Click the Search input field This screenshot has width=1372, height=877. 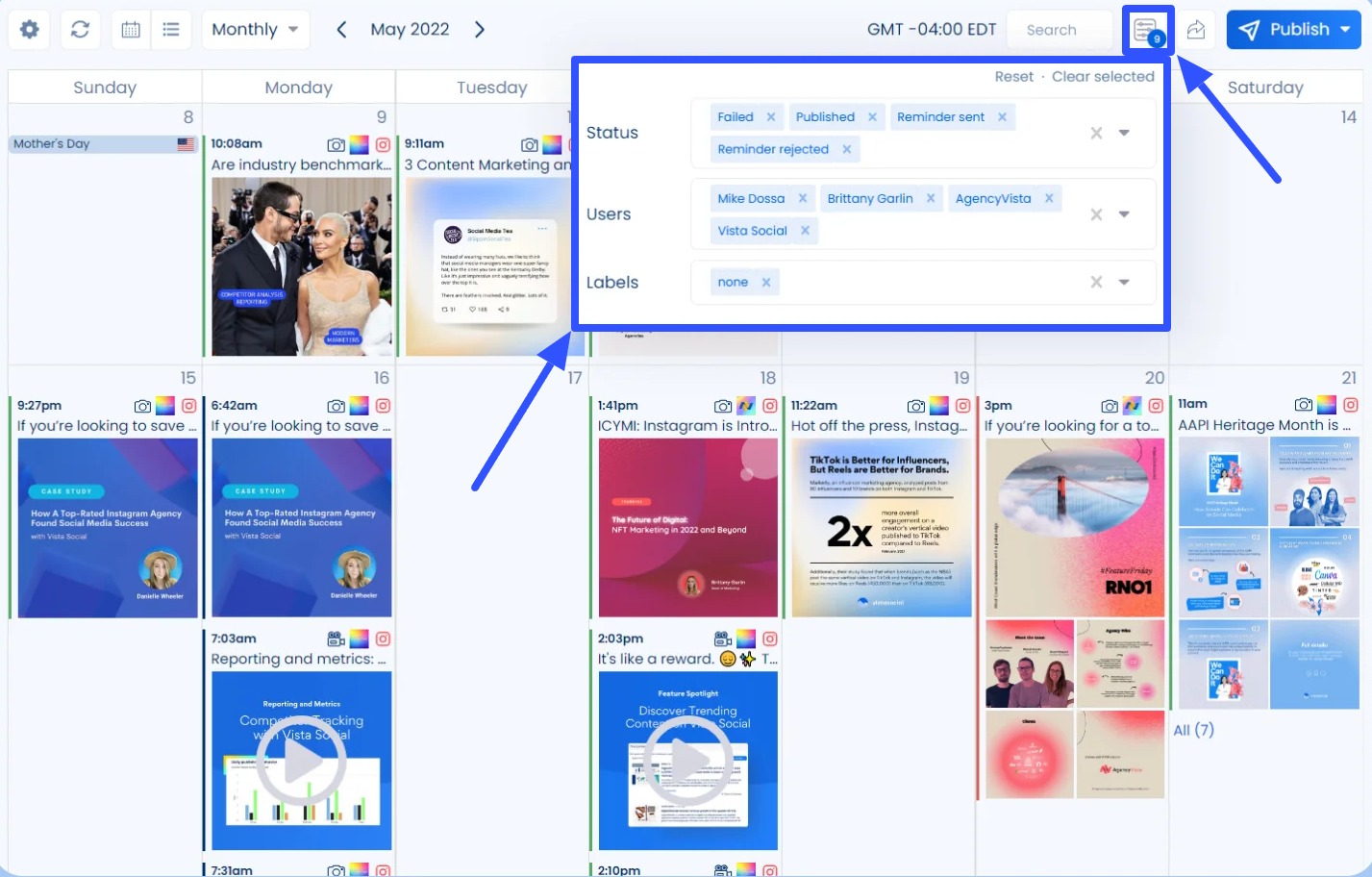click(1059, 29)
